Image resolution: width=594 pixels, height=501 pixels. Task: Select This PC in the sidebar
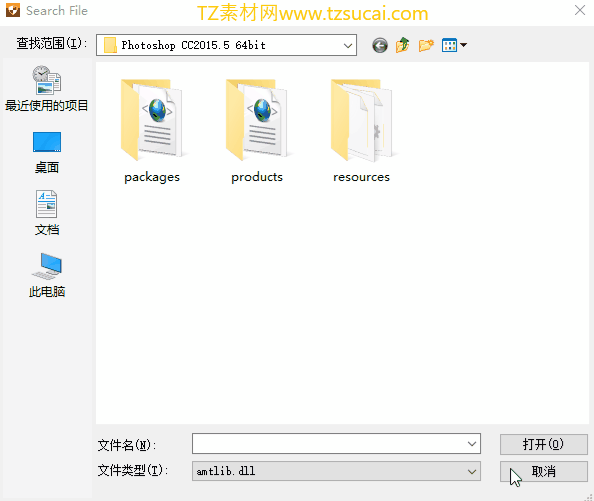pyautogui.click(x=47, y=276)
